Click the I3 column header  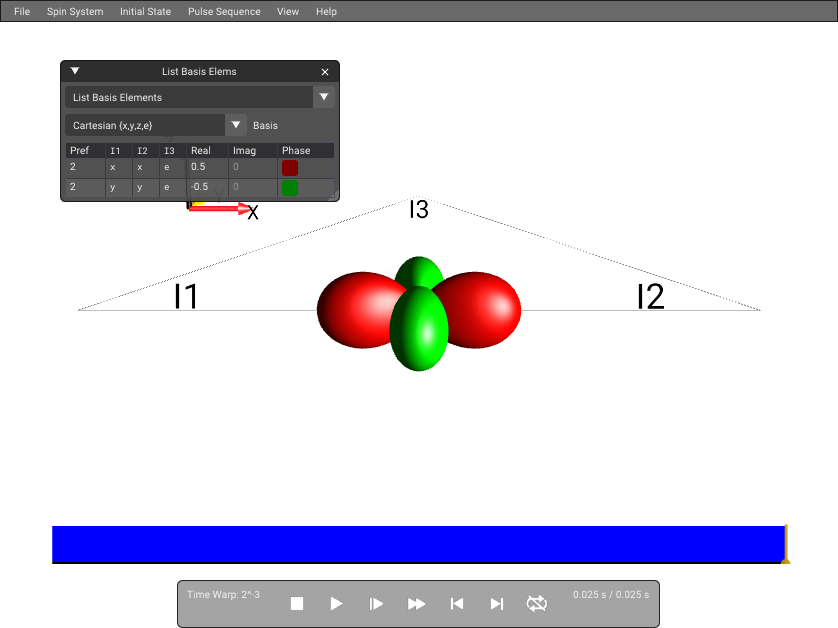169,151
